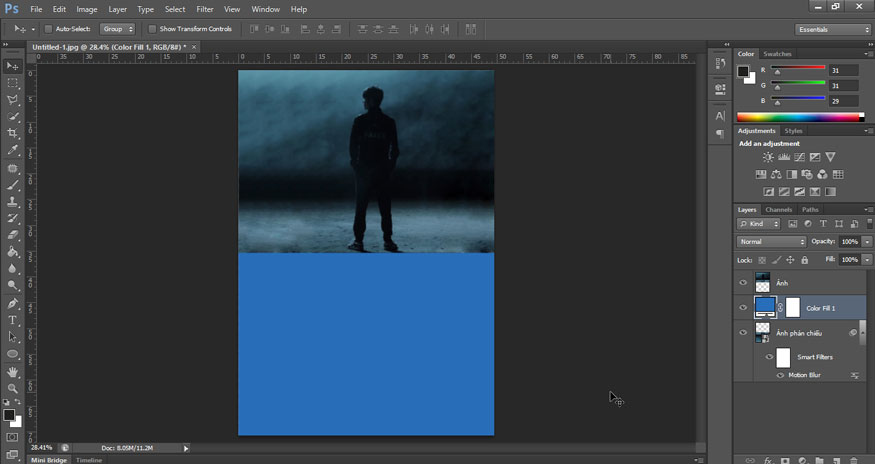Toggle lock transparent pixels
Viewport: 875px width, 464px height.
(x=762, y=260)
